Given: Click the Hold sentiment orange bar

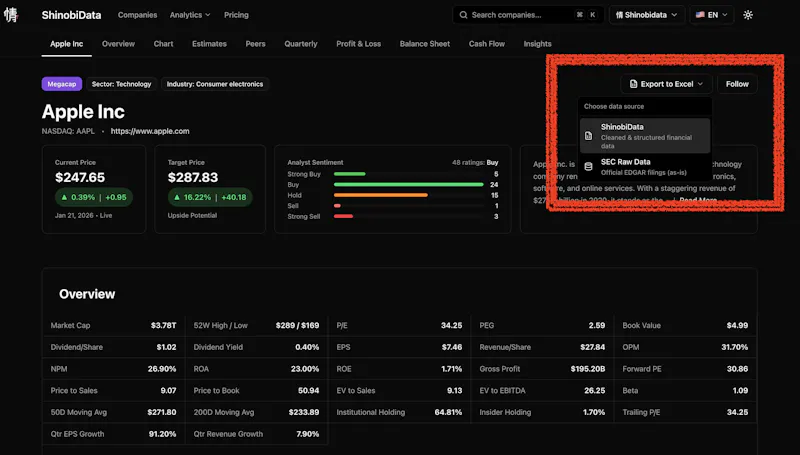Looking at the screenshot, I should coord(381,195).
